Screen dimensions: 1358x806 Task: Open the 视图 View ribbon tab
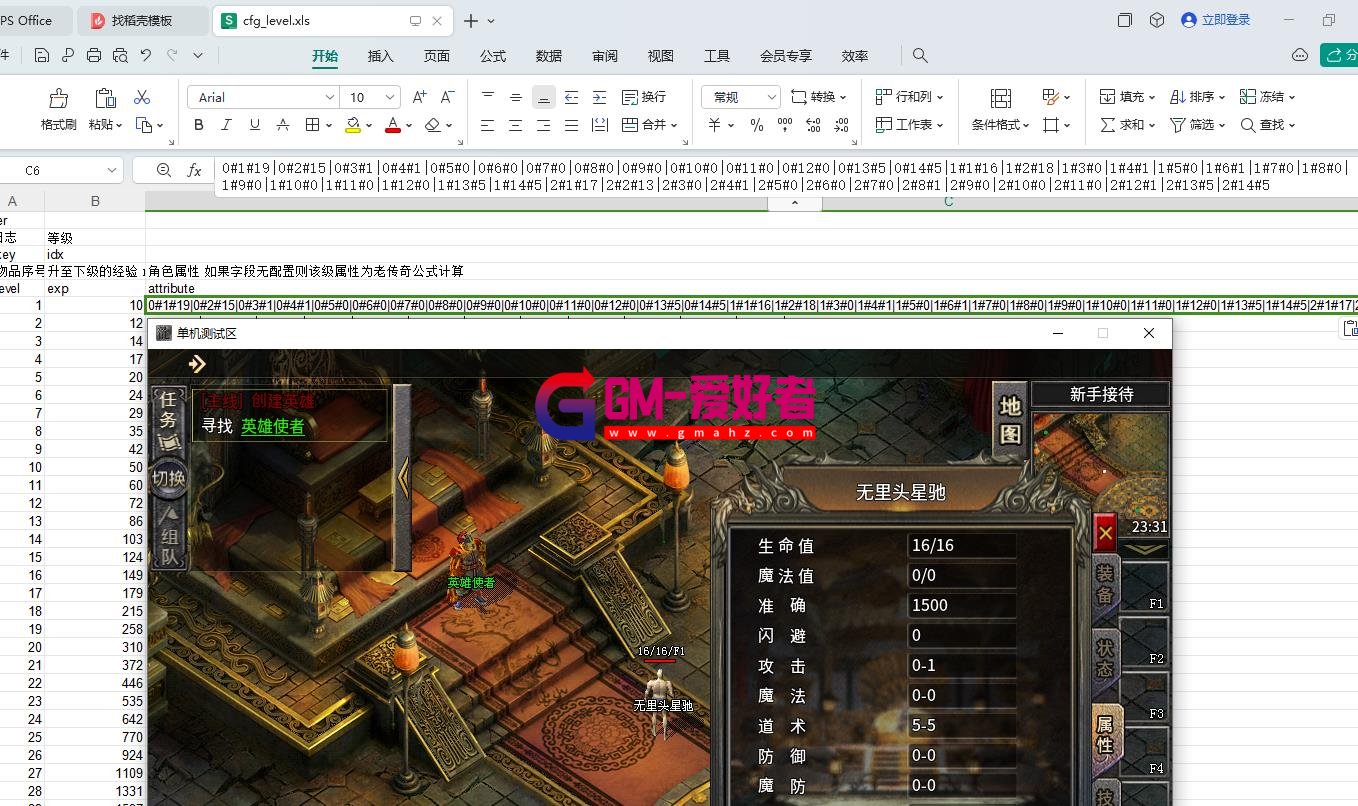pyautogui.click(x=661, y=56)
